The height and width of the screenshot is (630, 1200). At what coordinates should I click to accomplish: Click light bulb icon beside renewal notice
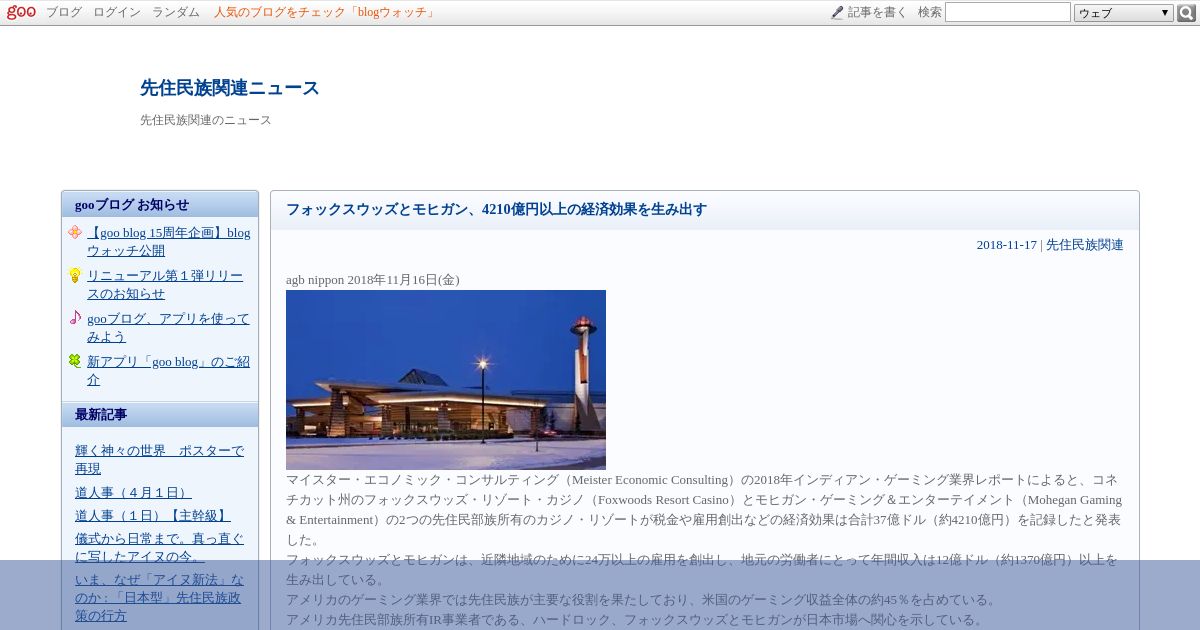75,275
